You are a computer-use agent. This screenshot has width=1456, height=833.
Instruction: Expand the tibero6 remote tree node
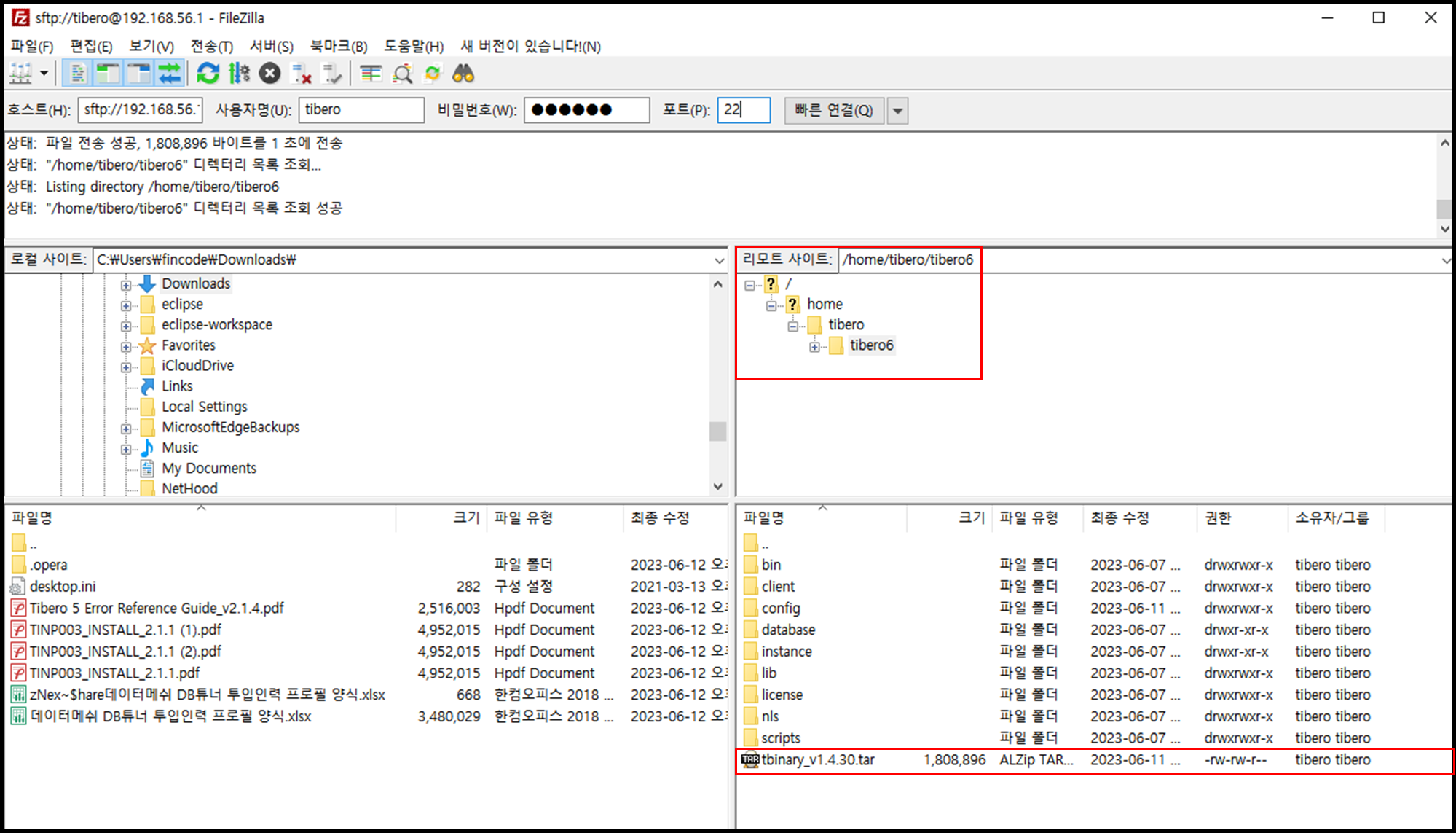point(814,347)
